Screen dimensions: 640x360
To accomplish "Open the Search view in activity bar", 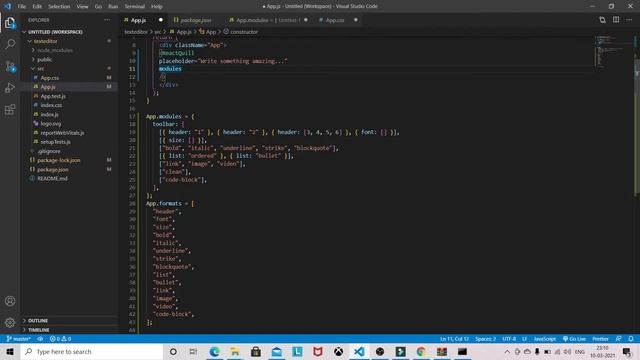I will (10, 44).
